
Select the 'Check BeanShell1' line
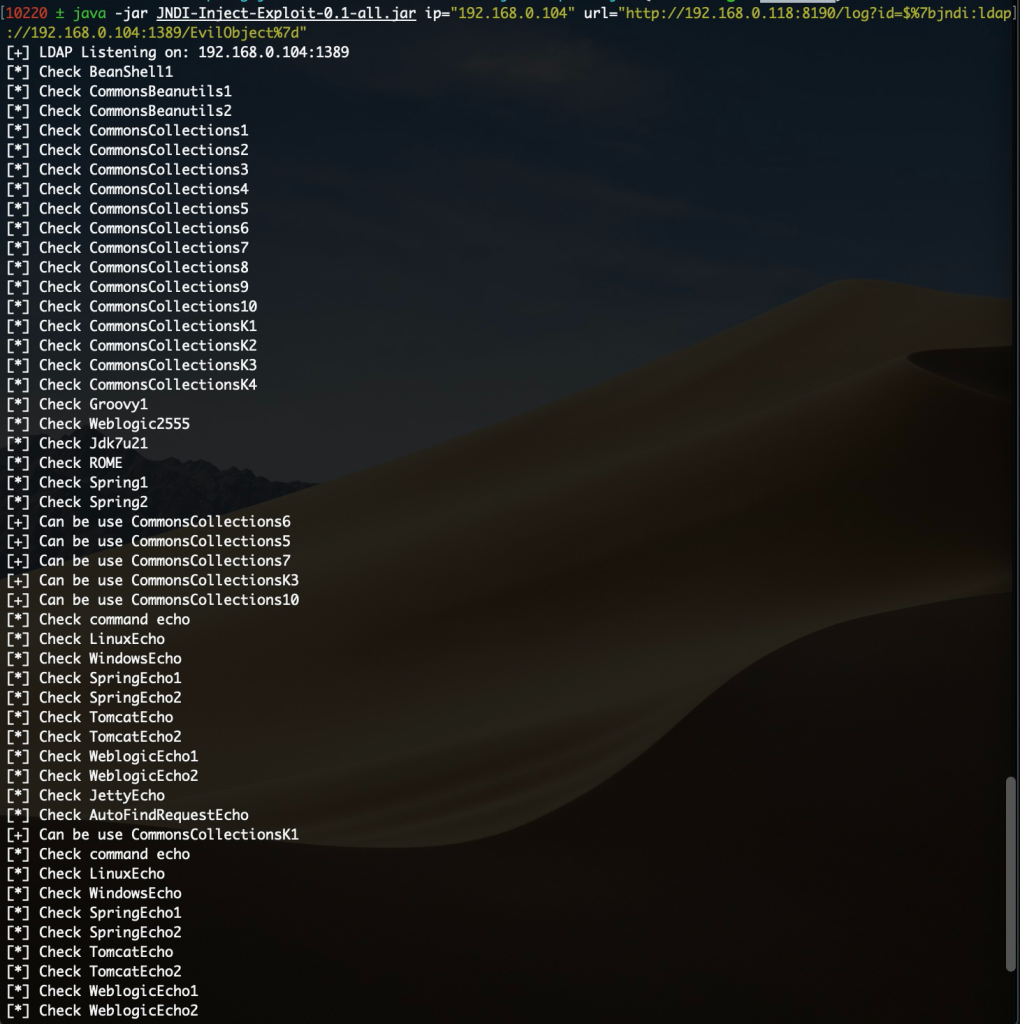[x=89, y=72]
